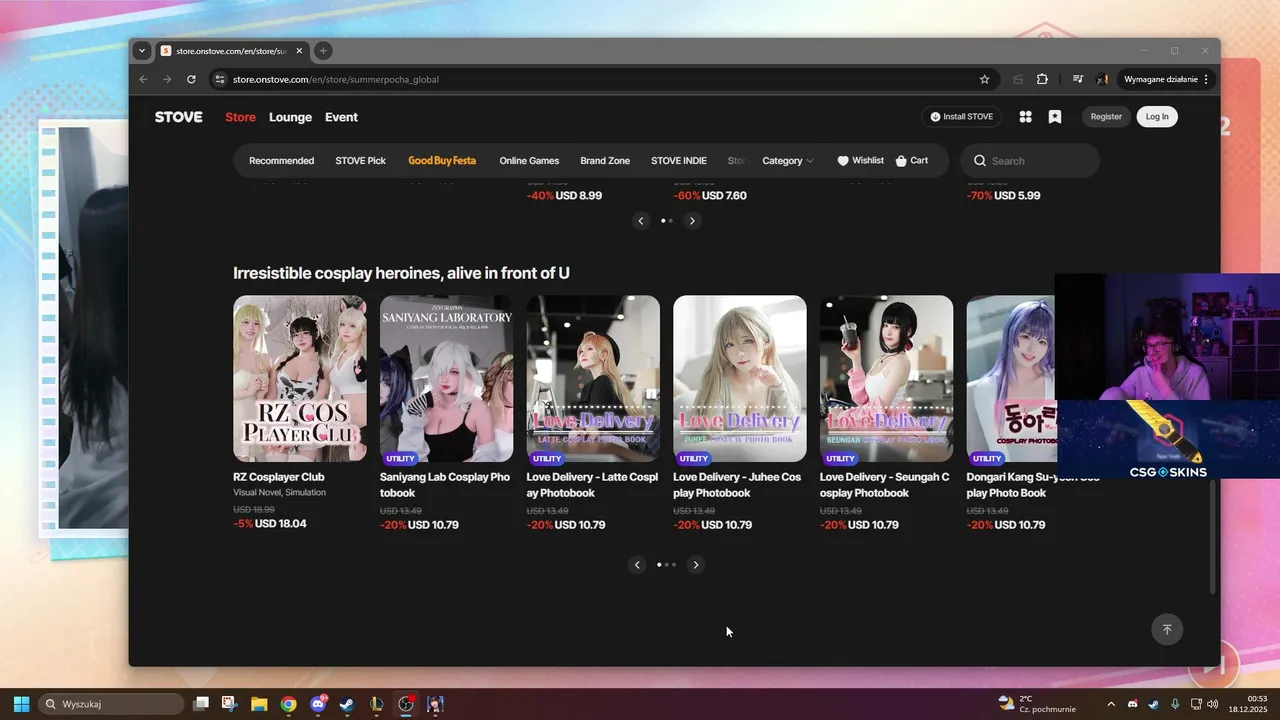Open Task View from the taskbar
Screen dimensions: 1280x720
pos(201,704)
